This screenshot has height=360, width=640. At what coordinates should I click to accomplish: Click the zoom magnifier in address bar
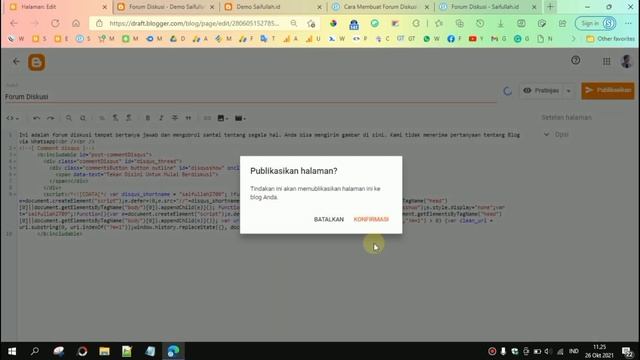coord(294,24)
